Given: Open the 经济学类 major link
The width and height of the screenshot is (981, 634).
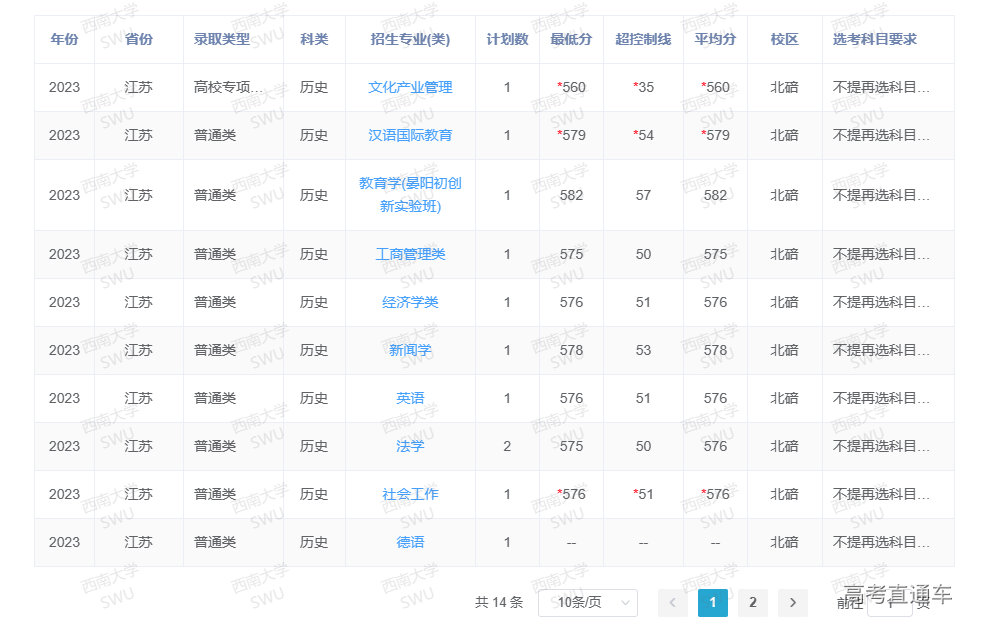Looking at the screenshot, I should [410, 303].
